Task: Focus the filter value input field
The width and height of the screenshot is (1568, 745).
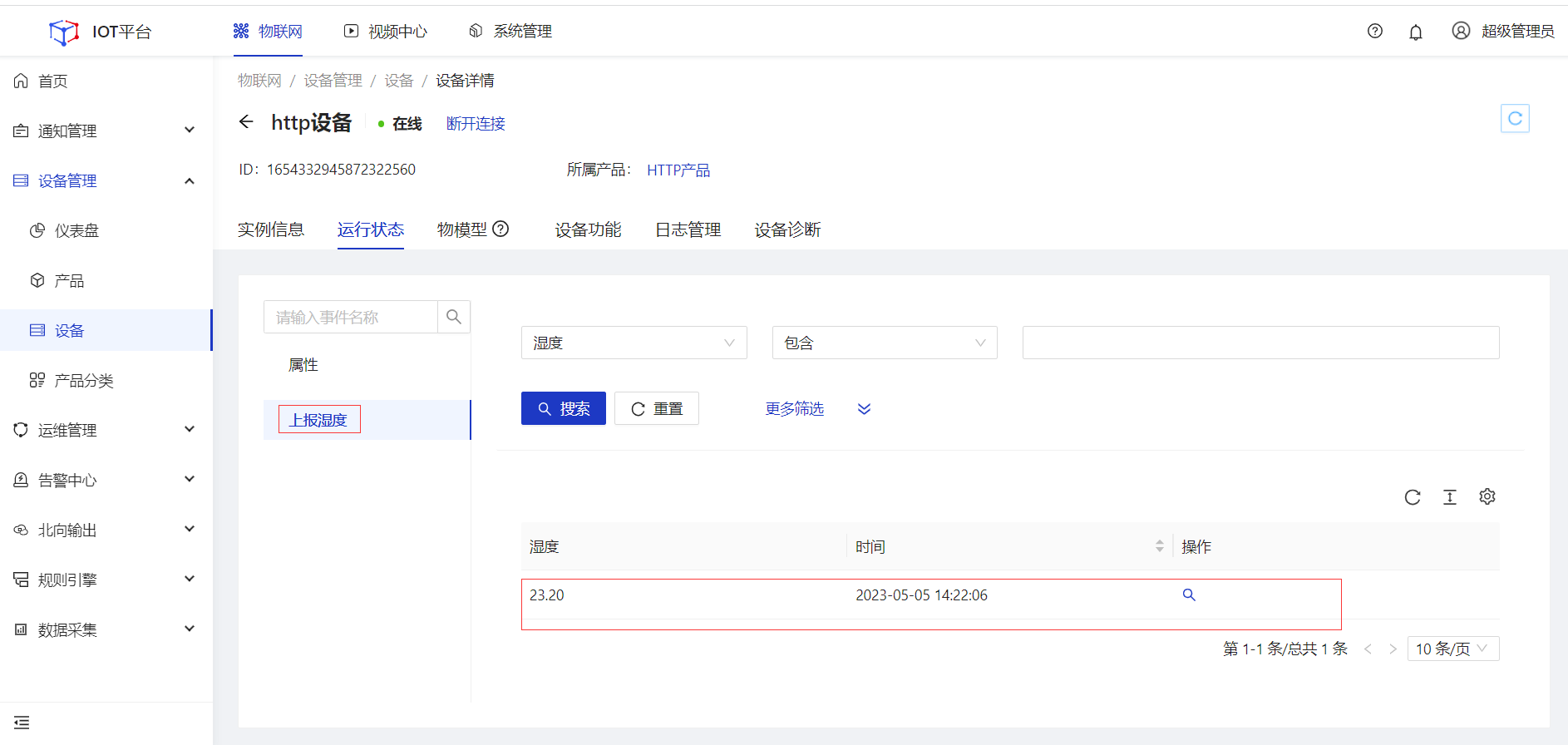Action: pos(1261,343)
